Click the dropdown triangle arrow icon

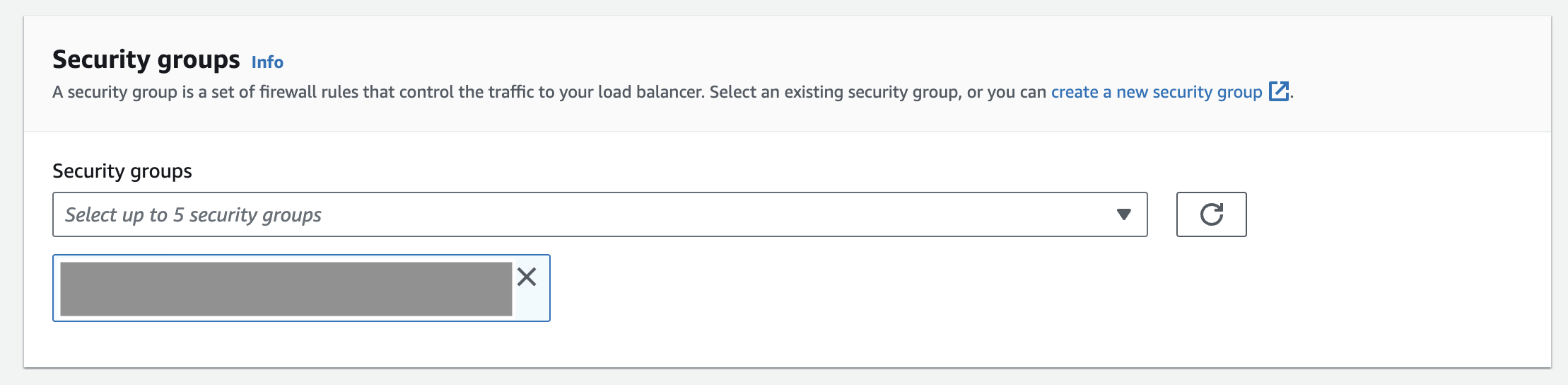coord(1123,214)
